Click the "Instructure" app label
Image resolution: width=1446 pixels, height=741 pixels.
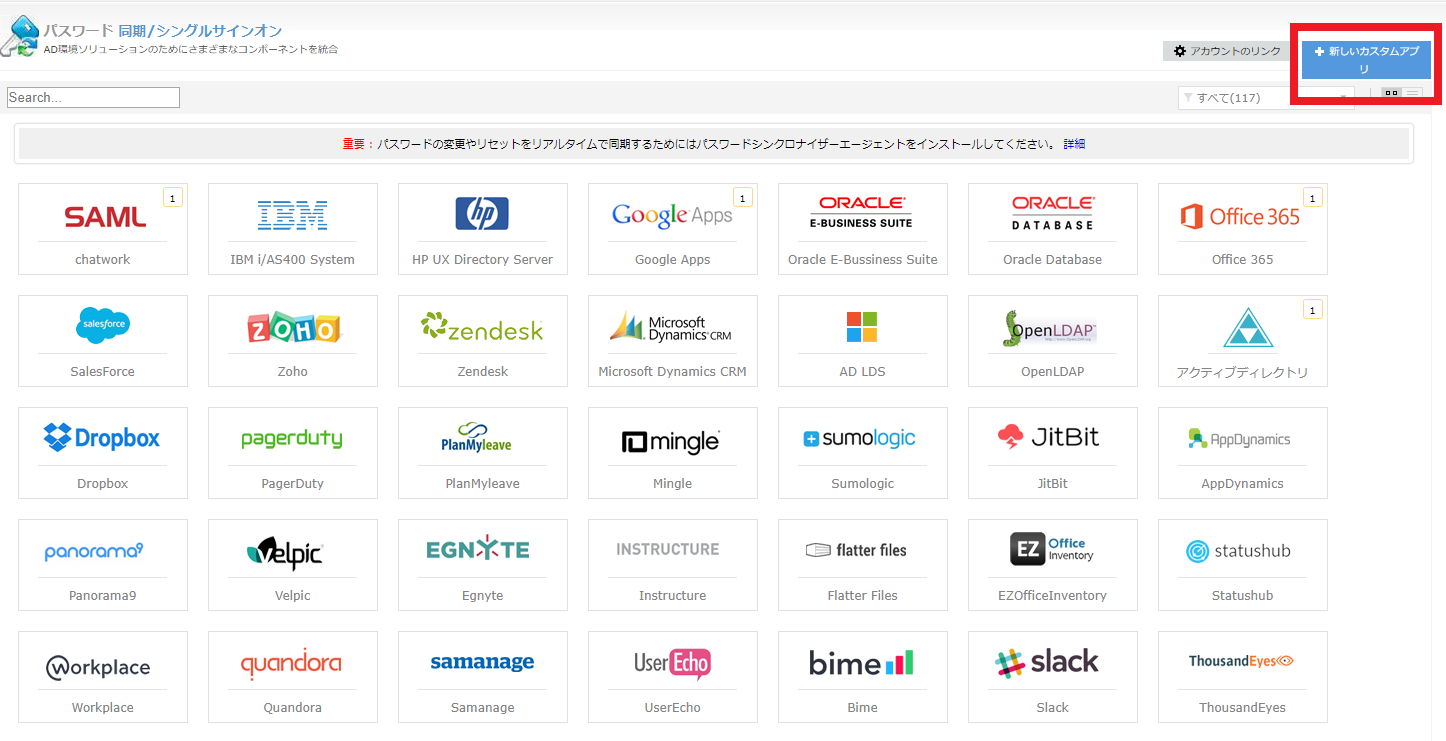(x=672, y=595)
